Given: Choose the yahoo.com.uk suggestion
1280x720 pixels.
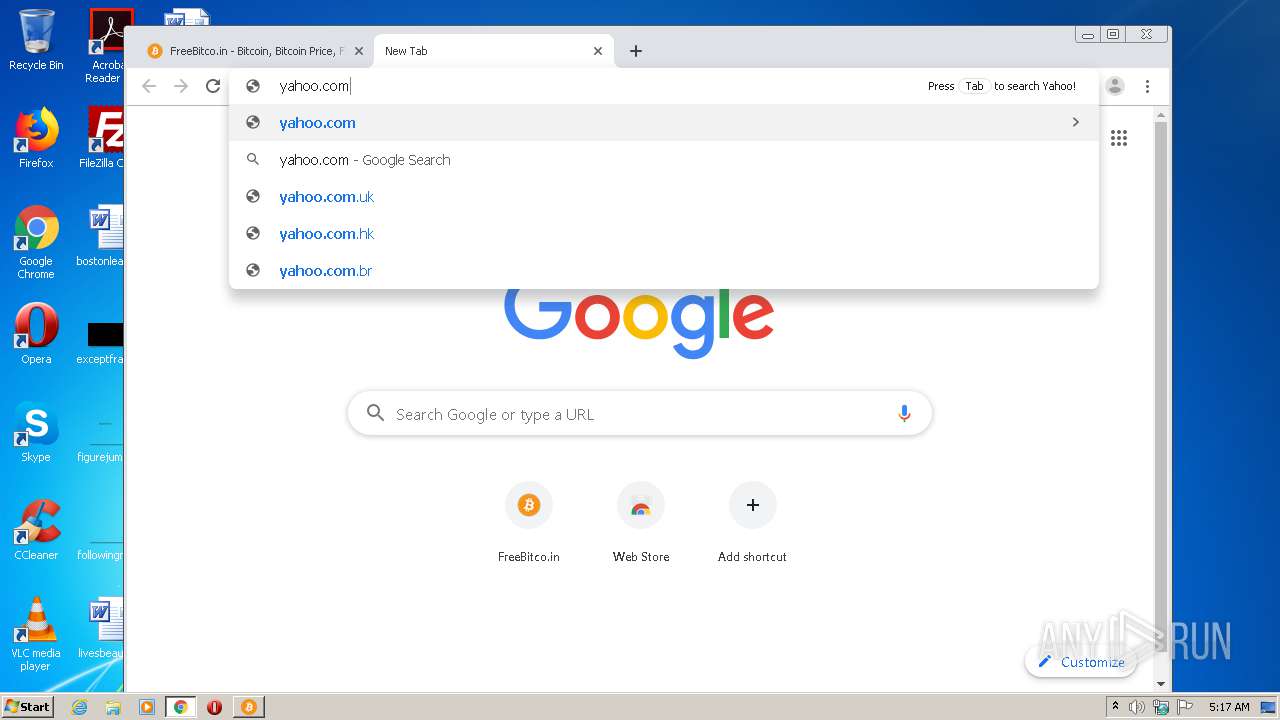Looking at the screenshot, I should [664, 197].
